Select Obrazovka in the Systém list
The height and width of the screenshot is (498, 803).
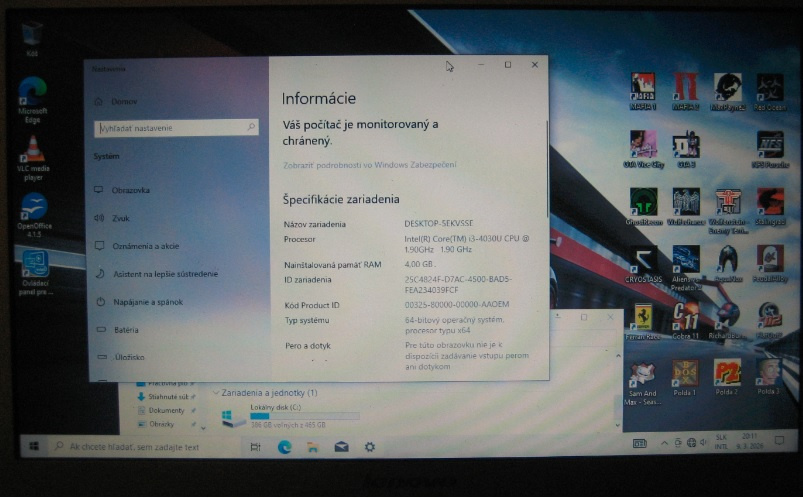(131, 190)
